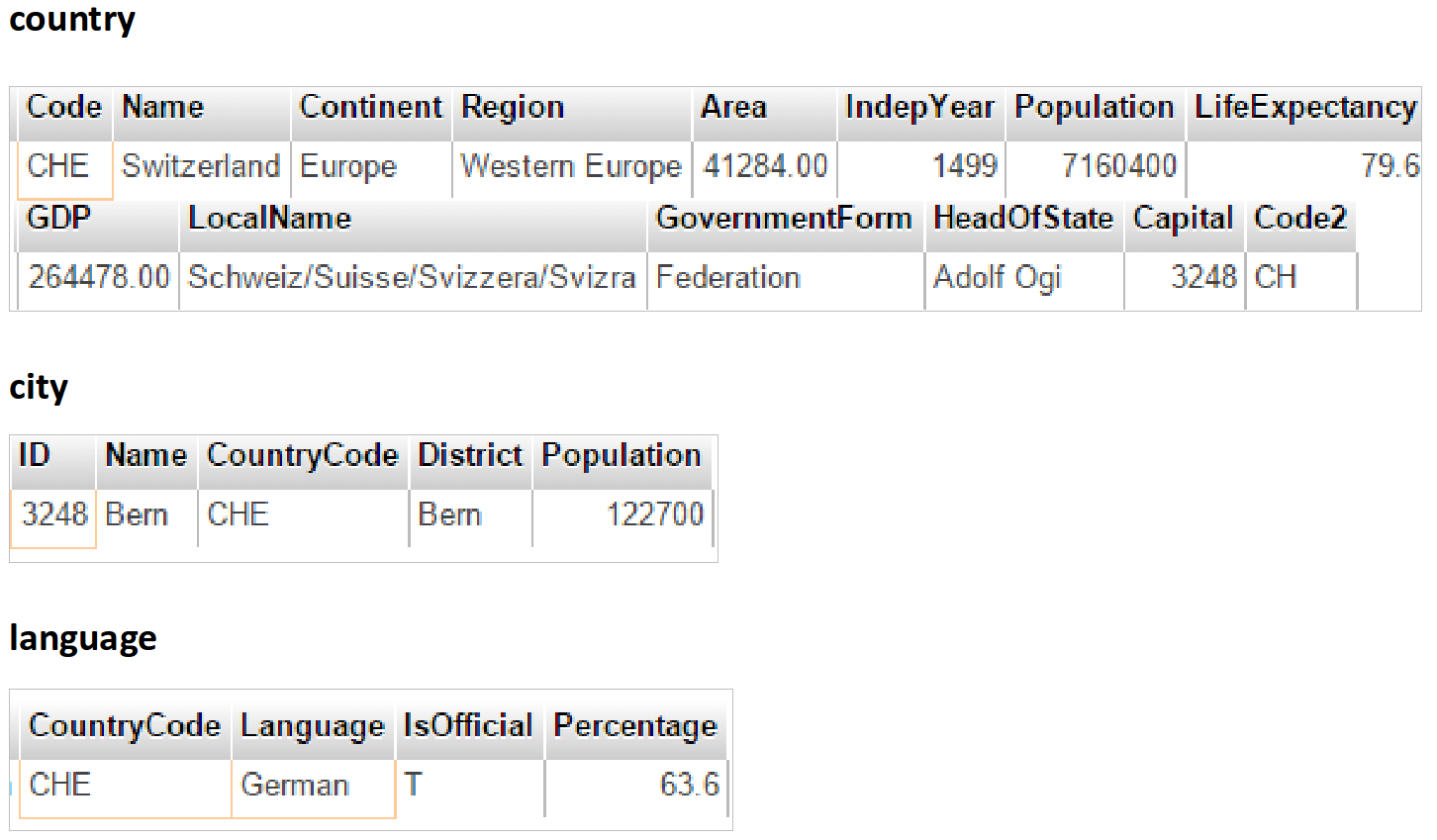
Task: Sort language table by Percentage header
Action: click(635, 726)
